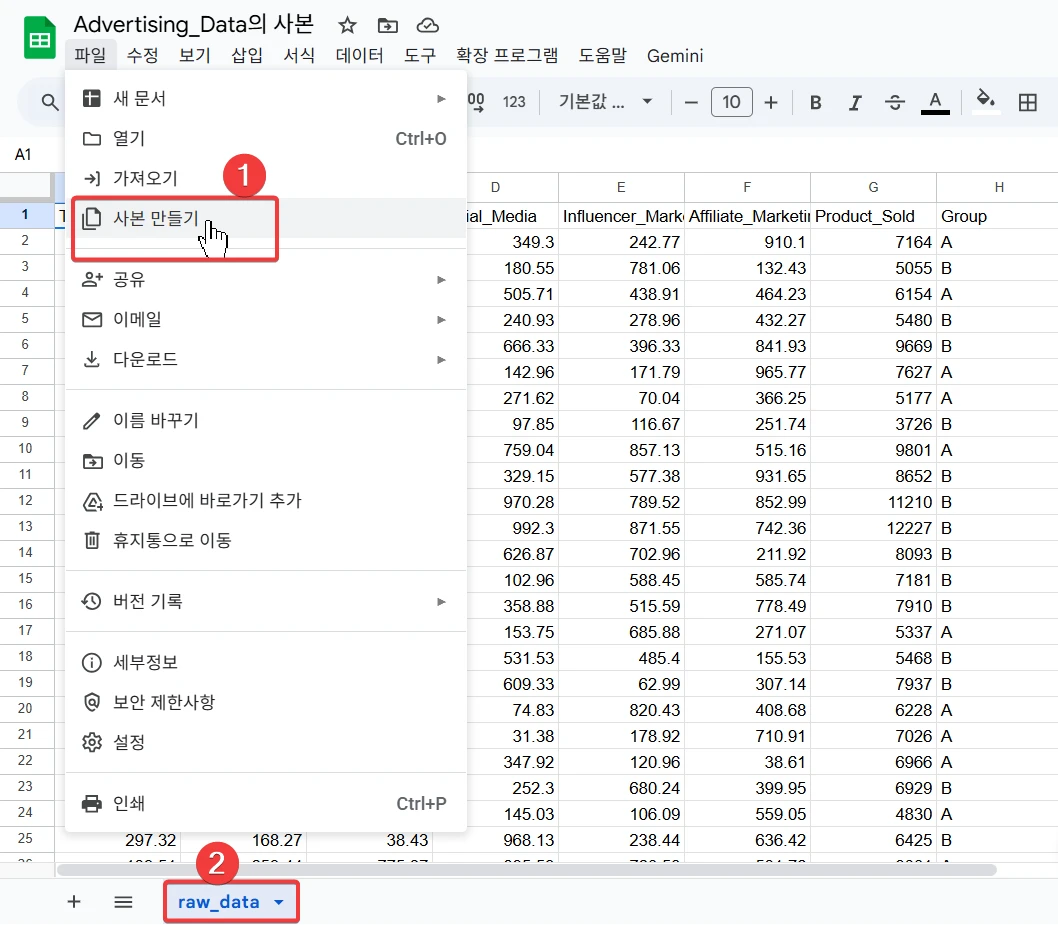Increase font size with plus button
Image resolution: width=1058 pixels, height=925 pixels.
point(771,102)
